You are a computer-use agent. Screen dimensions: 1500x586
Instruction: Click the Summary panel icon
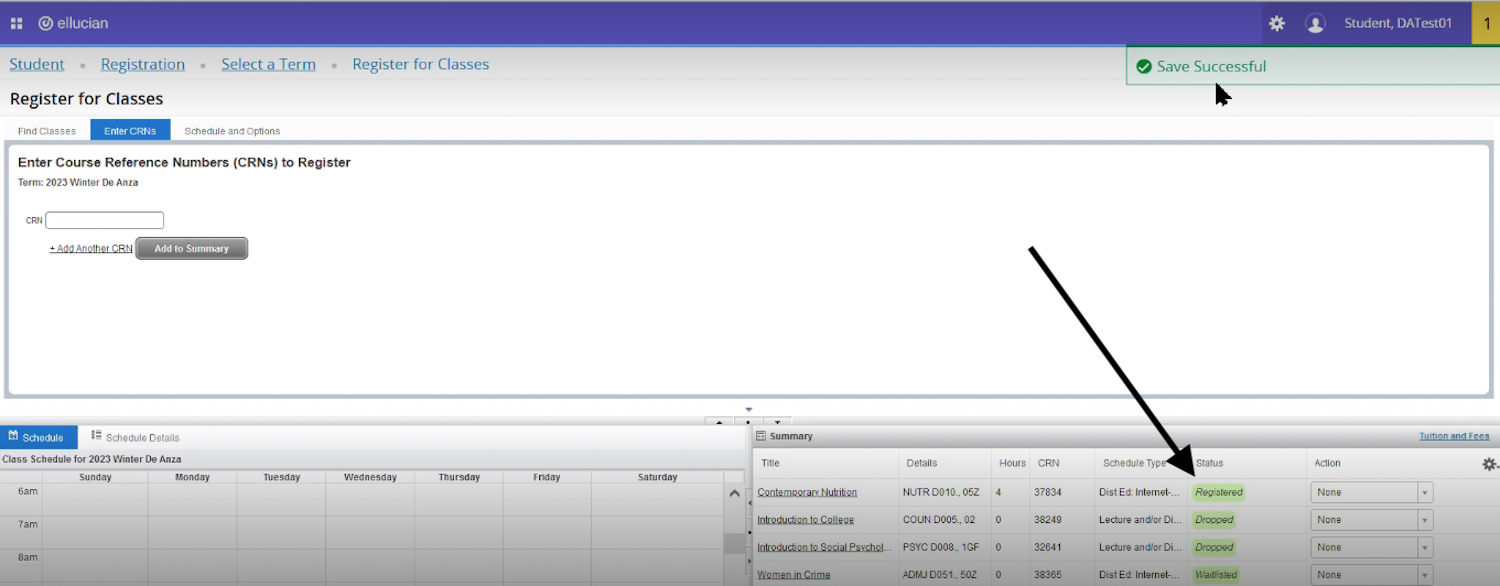click(761, 436)
